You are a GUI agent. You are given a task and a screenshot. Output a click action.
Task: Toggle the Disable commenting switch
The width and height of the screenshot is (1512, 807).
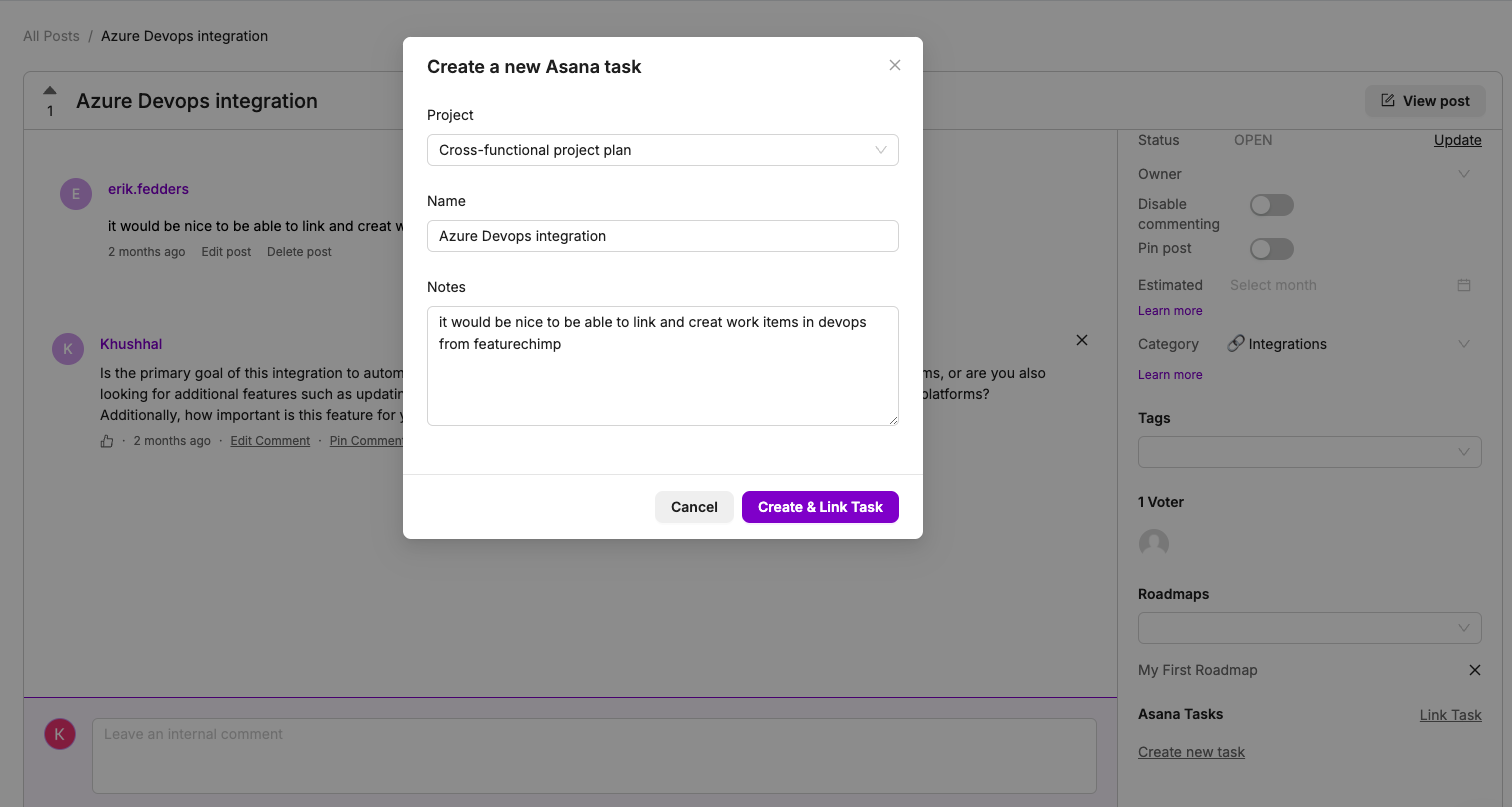pos(1272,205)
